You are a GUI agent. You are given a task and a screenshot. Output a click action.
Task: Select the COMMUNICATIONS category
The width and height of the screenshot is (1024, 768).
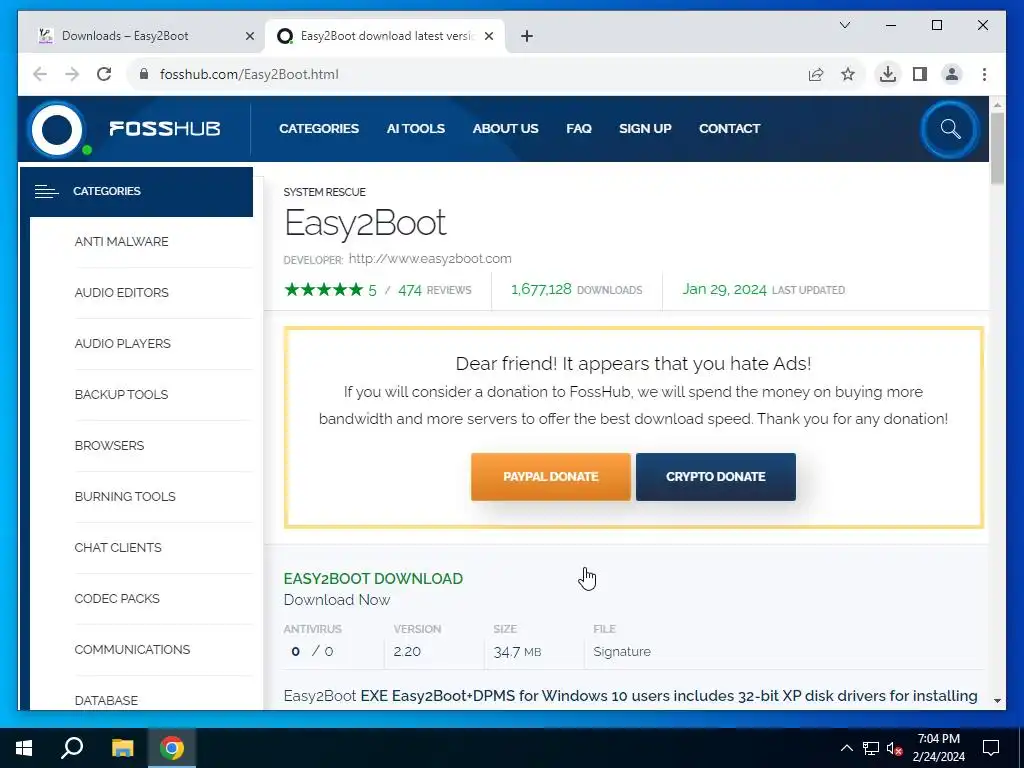click(132, 649)
